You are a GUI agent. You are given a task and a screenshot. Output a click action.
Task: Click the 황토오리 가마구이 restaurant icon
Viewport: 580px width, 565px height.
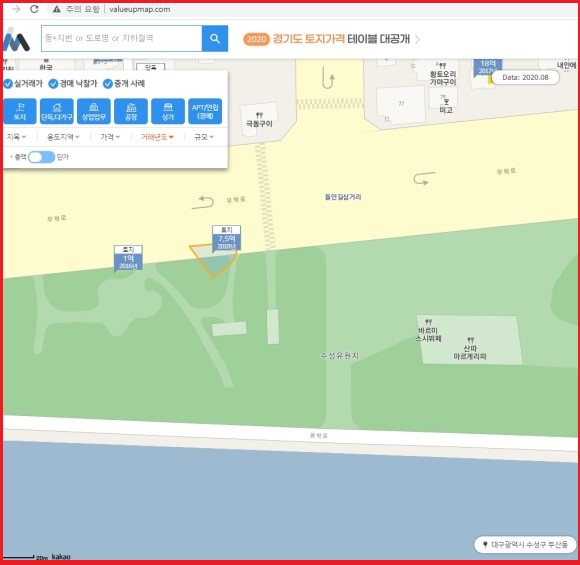[442, 66]
